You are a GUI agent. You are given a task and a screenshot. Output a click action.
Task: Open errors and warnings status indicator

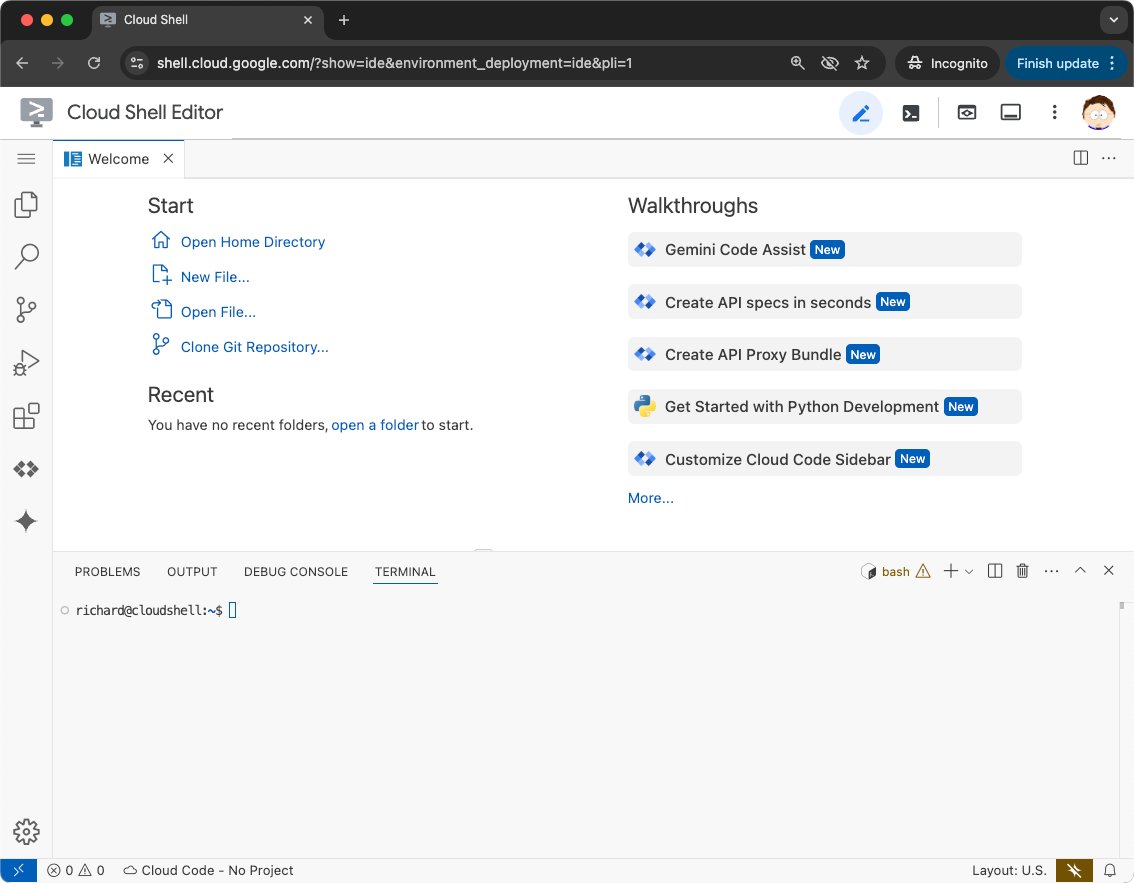point(76,871)
